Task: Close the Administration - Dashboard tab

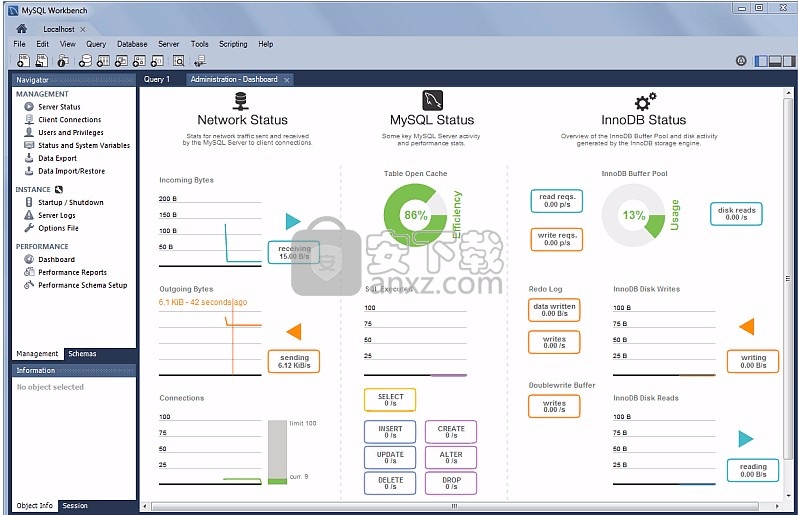Action: point(287,80)
